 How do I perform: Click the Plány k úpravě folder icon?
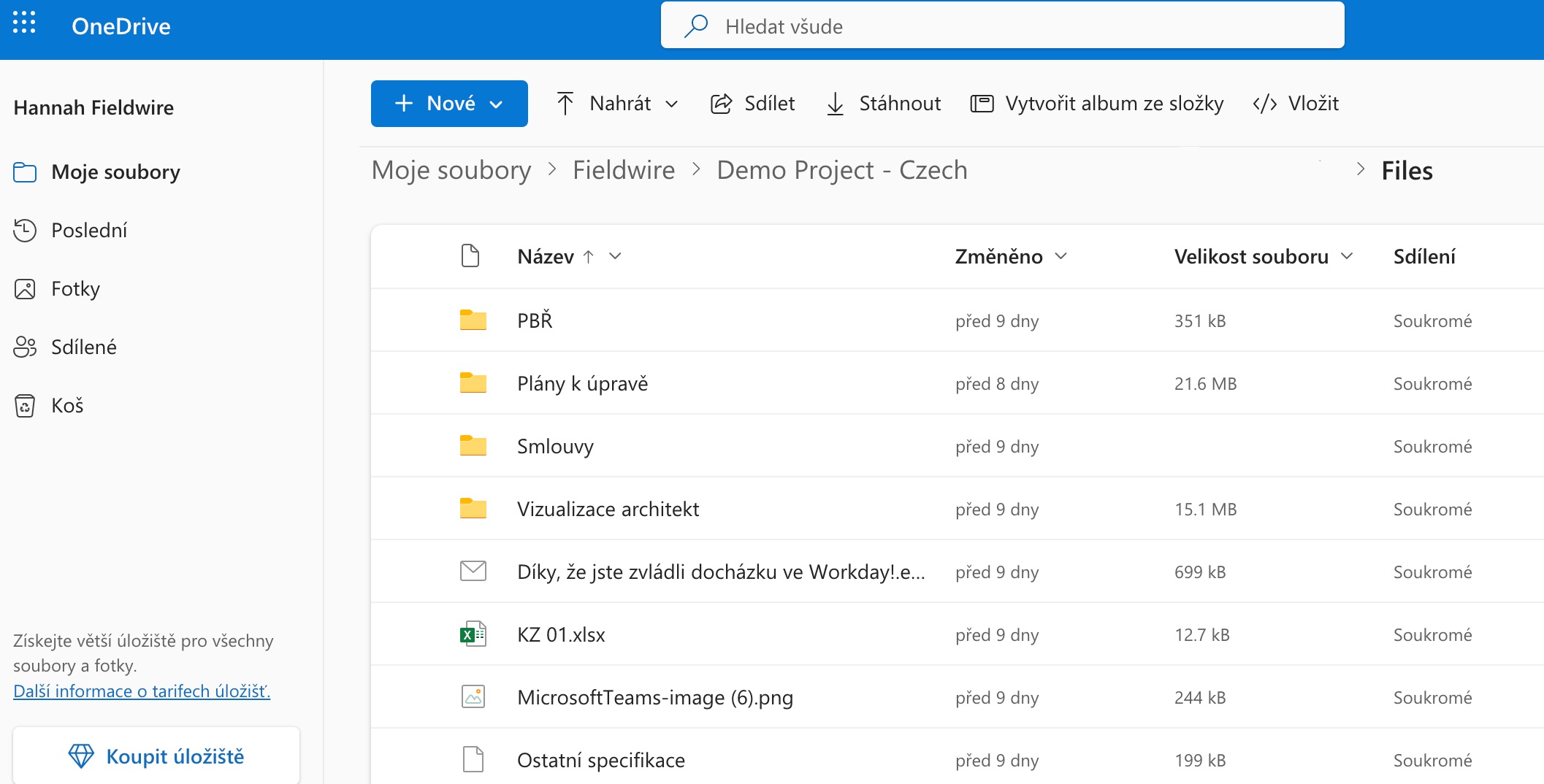click(x=473, y=383)
